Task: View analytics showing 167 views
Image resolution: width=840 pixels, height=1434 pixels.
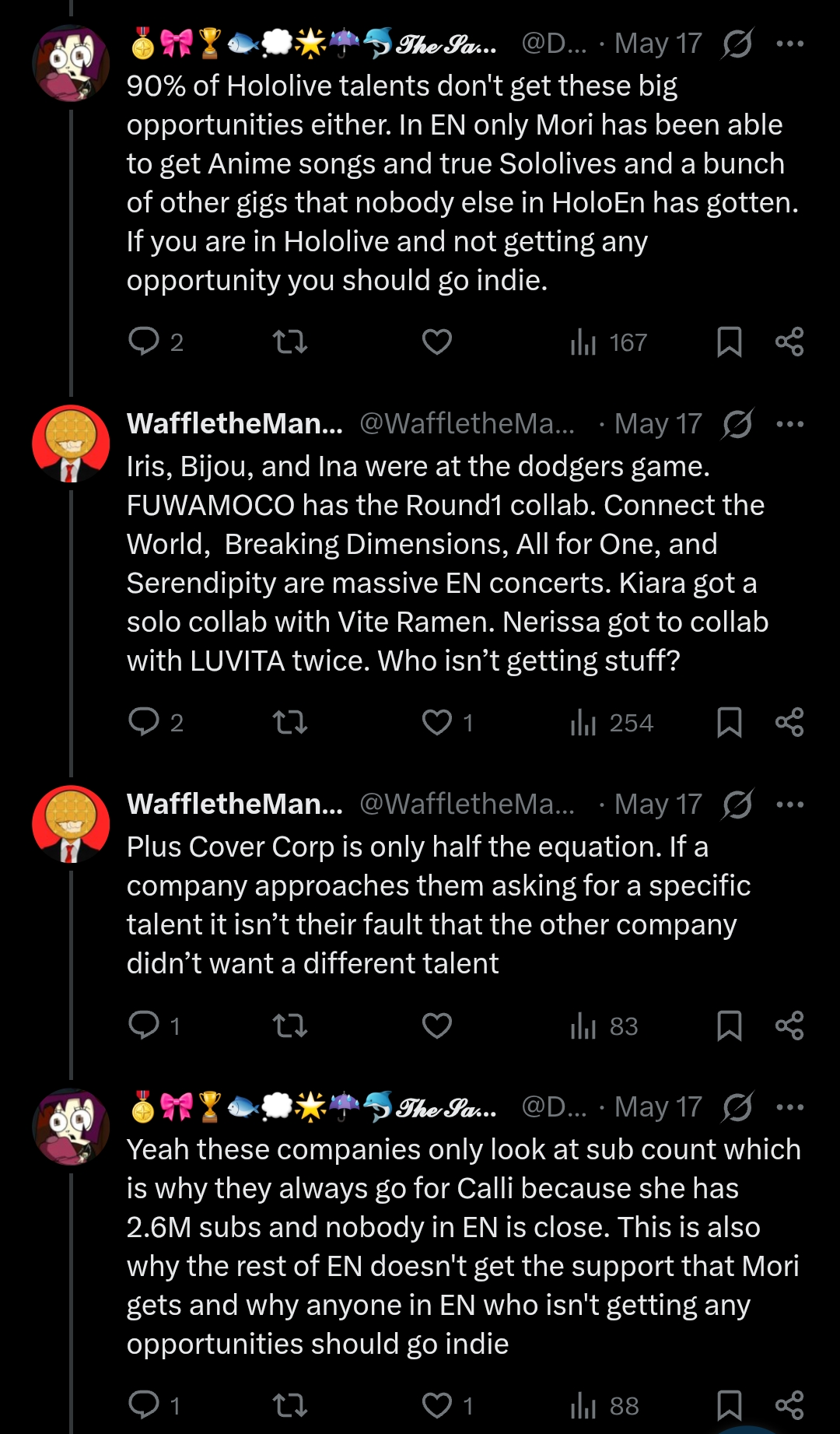Action: (609, 342)
